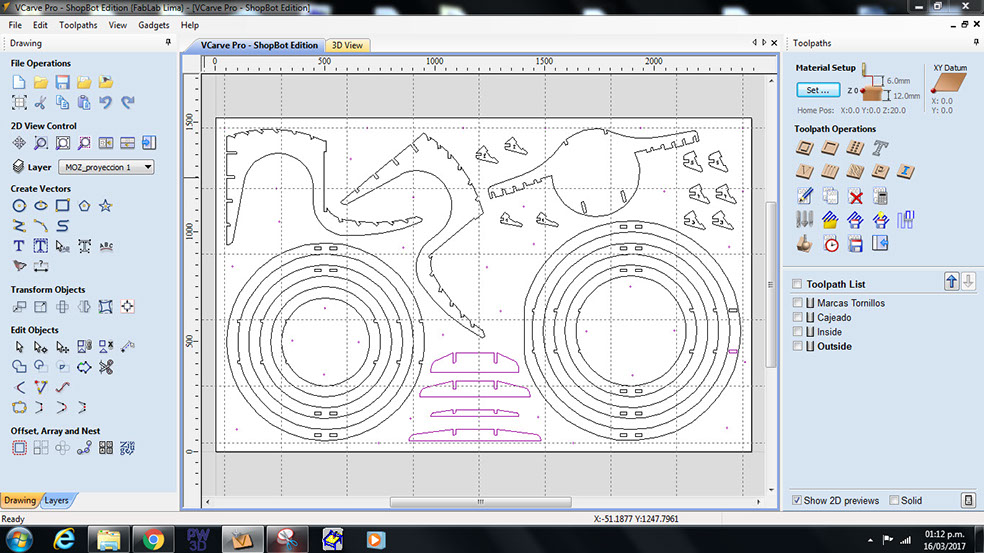Image resolution: width=984 pixels, height=553 pixels.
Task: Click the Undo arrow icon
Action: [105, 102]
